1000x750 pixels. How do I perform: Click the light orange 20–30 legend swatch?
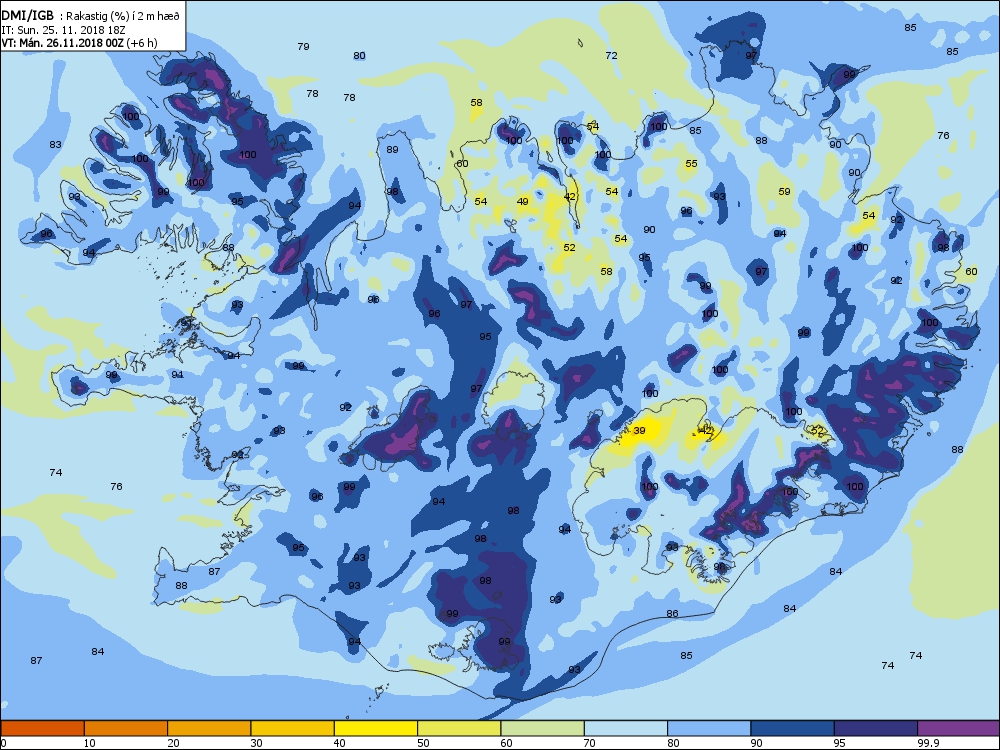coord(209,728)
